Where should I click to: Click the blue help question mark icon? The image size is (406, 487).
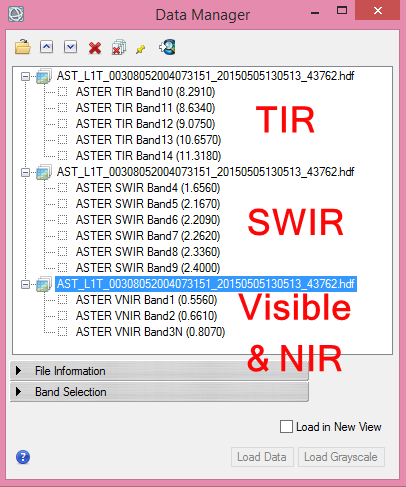23,457
